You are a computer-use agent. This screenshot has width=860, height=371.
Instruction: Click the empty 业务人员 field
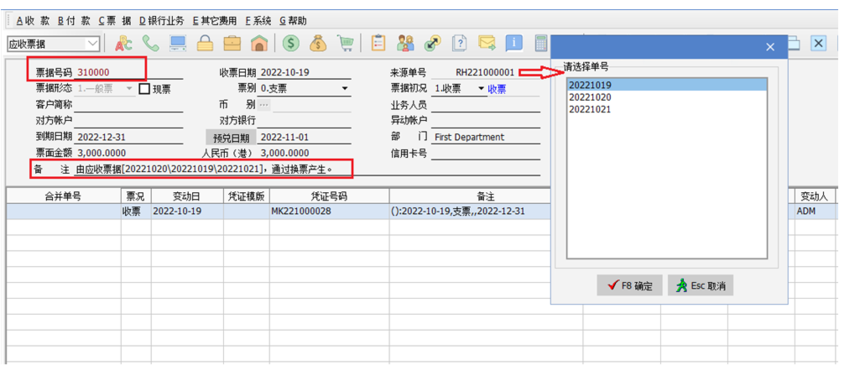point(486,105)
